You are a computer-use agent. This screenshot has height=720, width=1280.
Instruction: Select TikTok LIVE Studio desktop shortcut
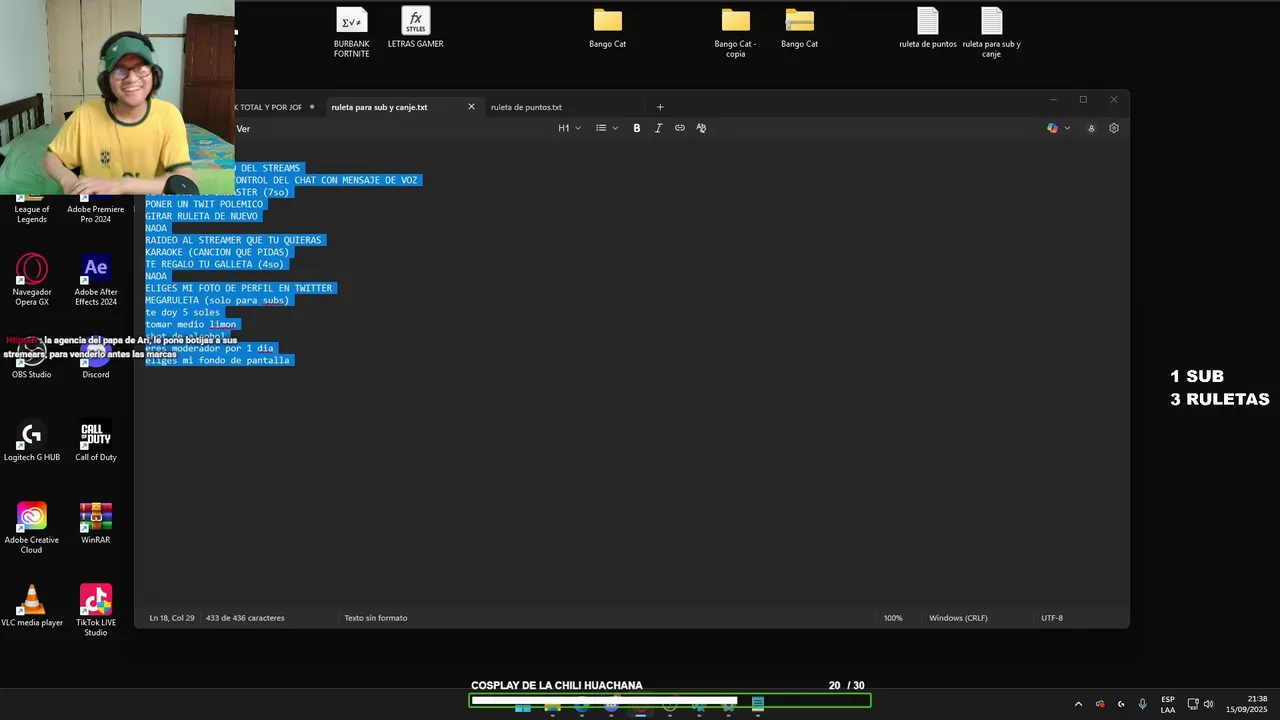click(96, 611)
